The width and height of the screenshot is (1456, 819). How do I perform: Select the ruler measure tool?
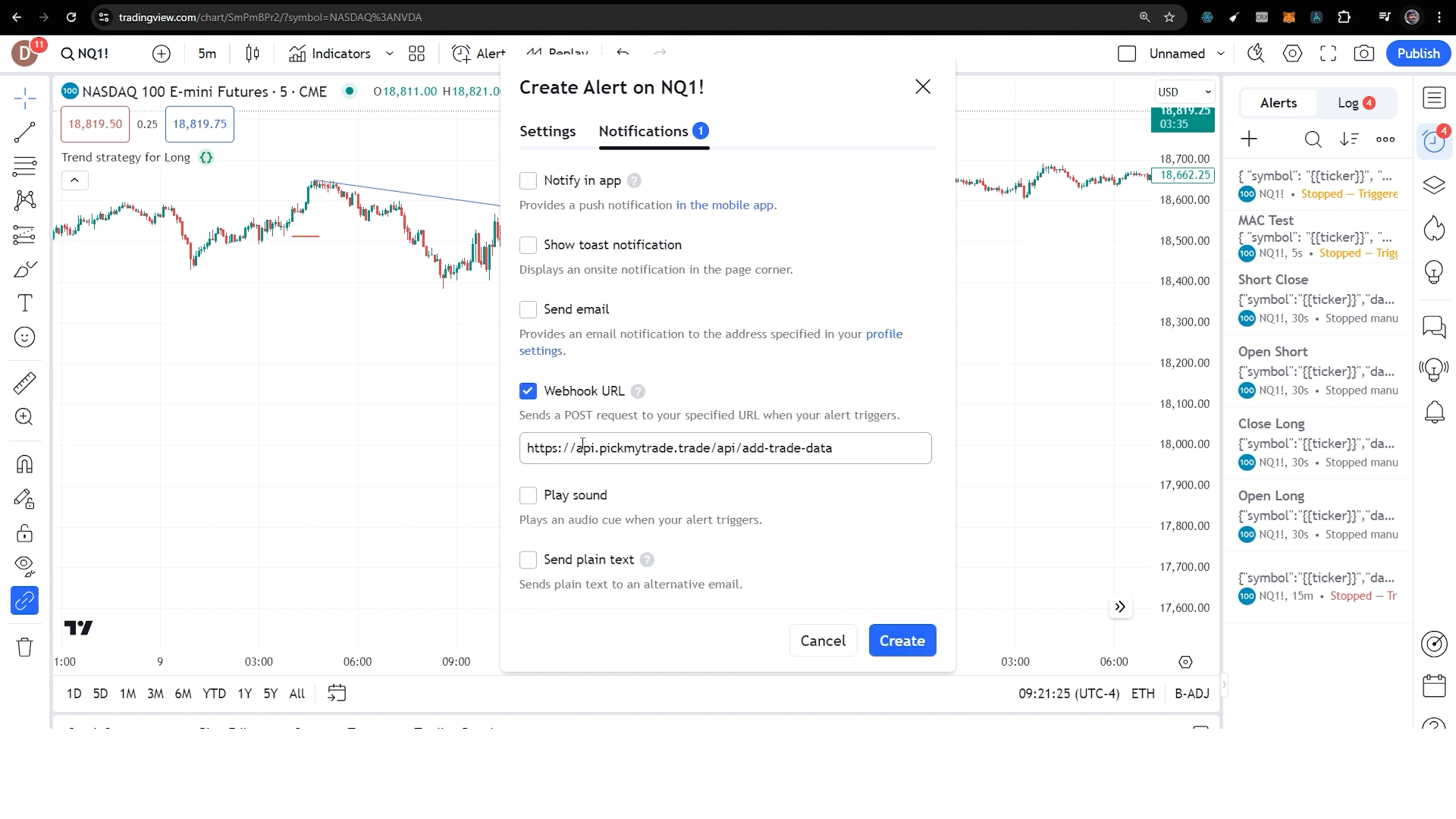point(25,383)
